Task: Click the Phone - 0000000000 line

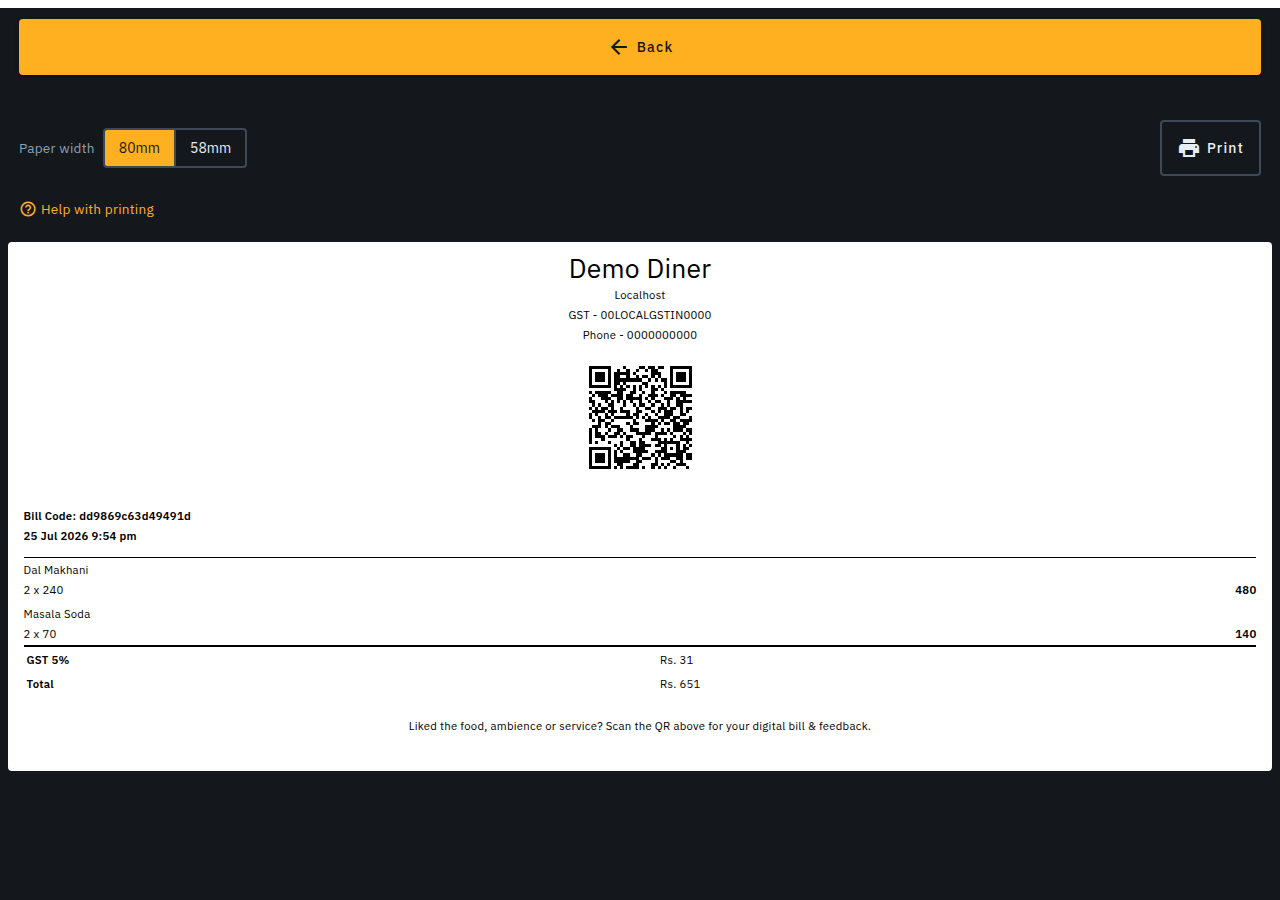Action: coord(640,335)
